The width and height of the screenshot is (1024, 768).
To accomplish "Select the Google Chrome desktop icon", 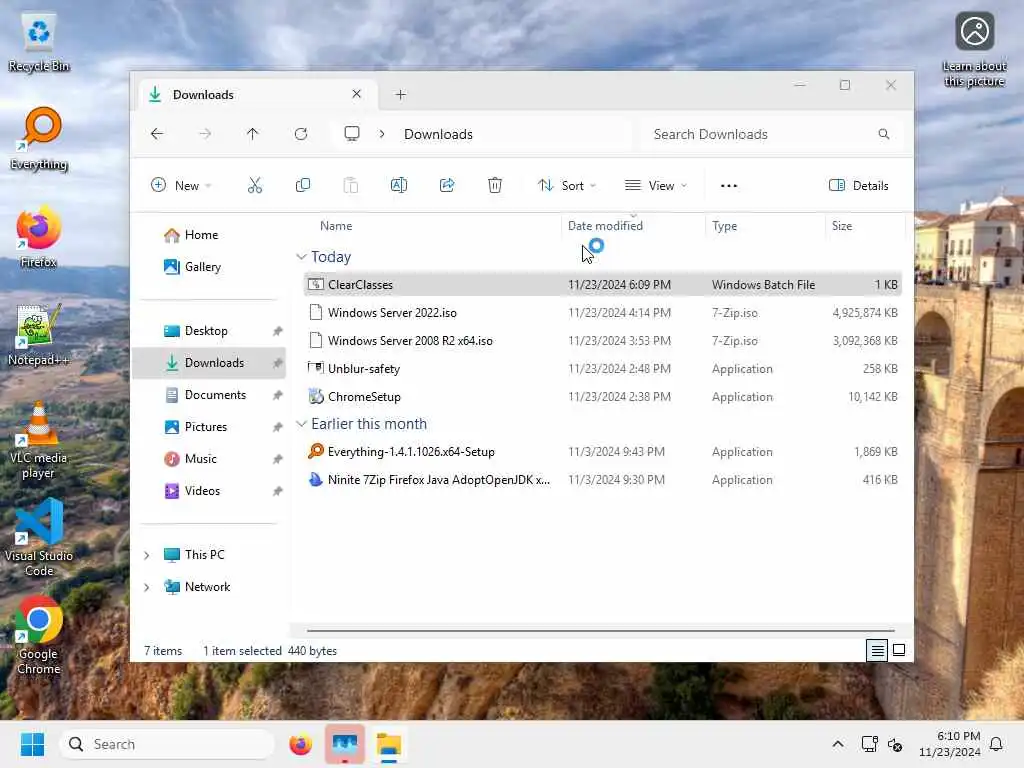I will tap(39, 636).
